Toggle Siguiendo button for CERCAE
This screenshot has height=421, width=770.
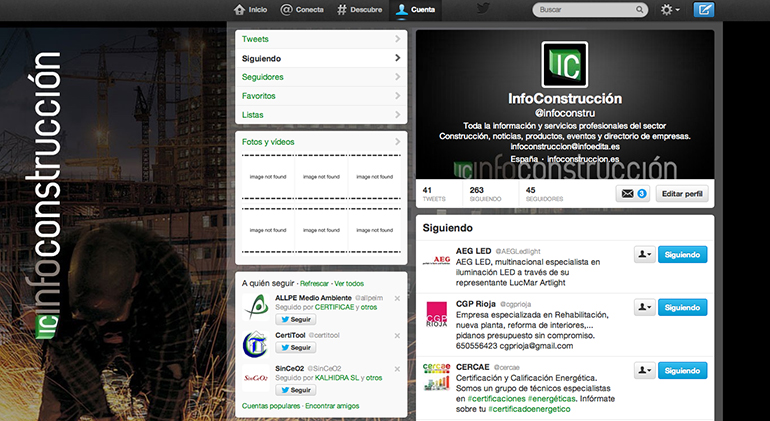682,370
